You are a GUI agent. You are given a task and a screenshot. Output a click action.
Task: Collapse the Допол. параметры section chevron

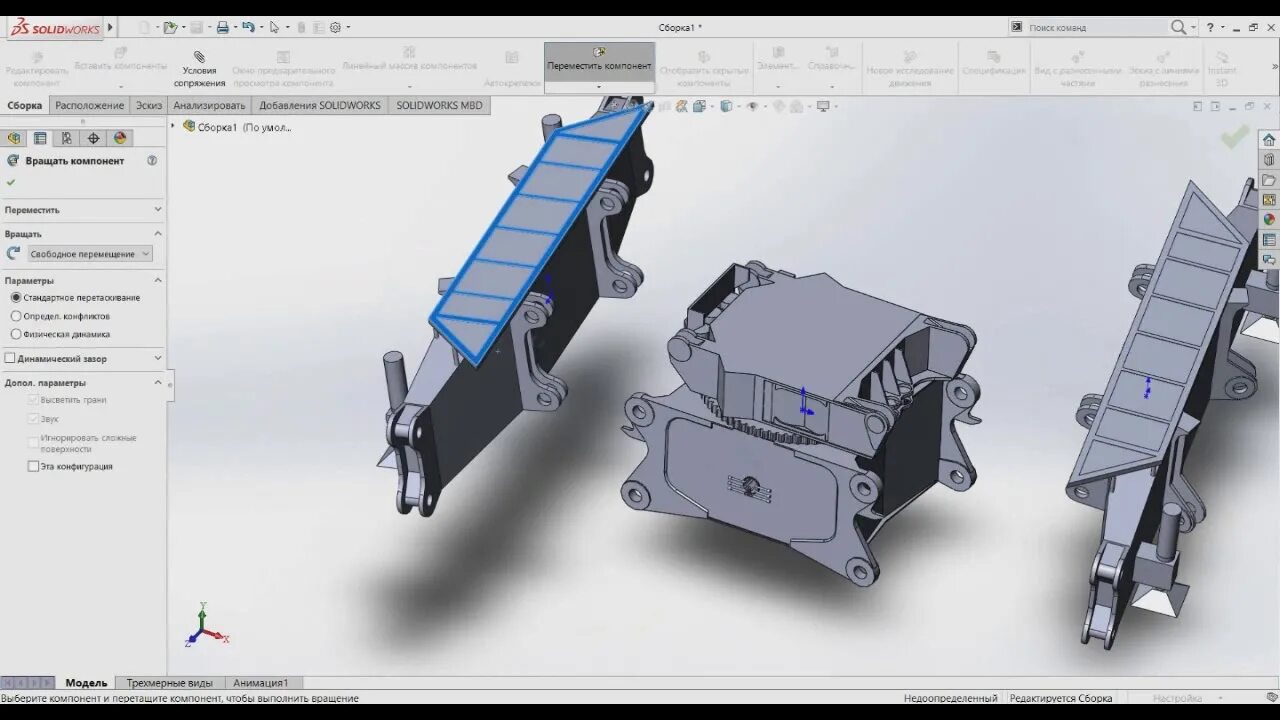[x=157, y=382]
